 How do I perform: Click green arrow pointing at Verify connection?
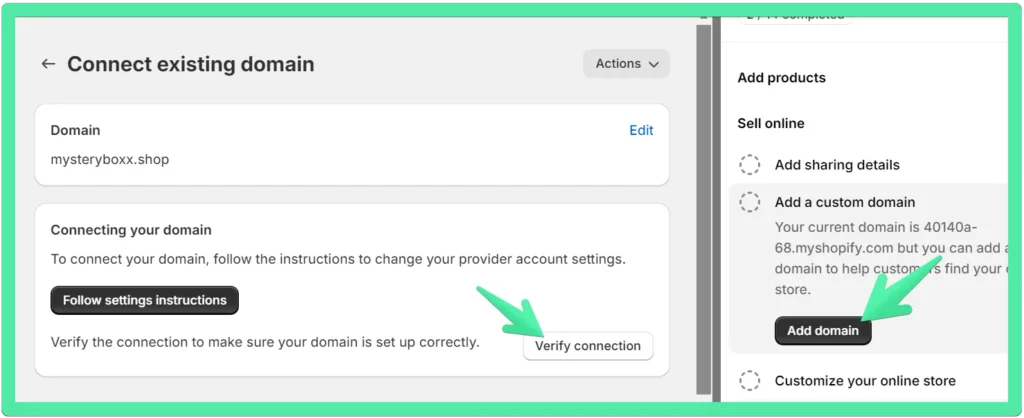coord(511,311)
